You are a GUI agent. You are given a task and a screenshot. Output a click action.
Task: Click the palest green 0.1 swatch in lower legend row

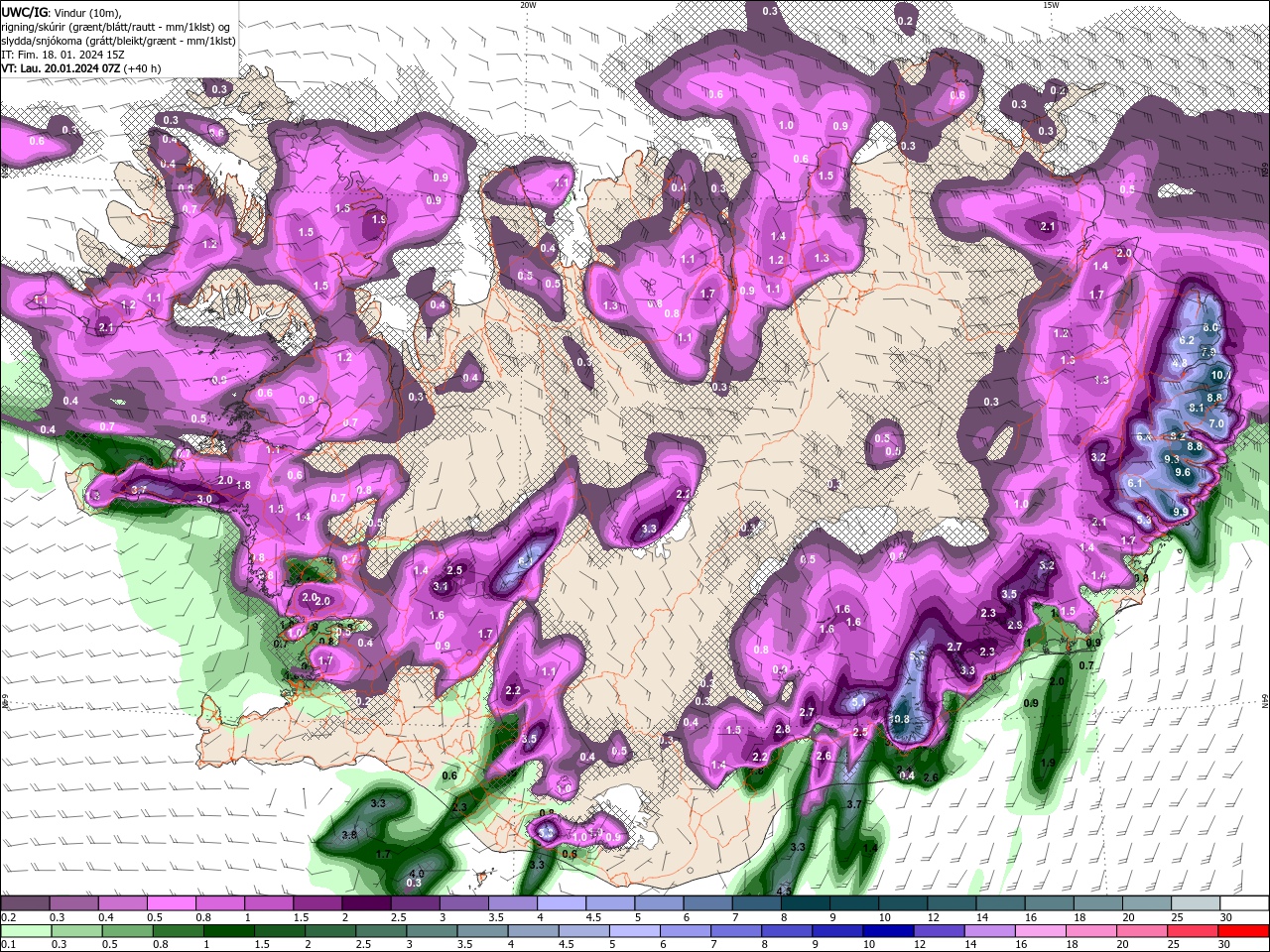pyautogui.click(x=25, y=931)
